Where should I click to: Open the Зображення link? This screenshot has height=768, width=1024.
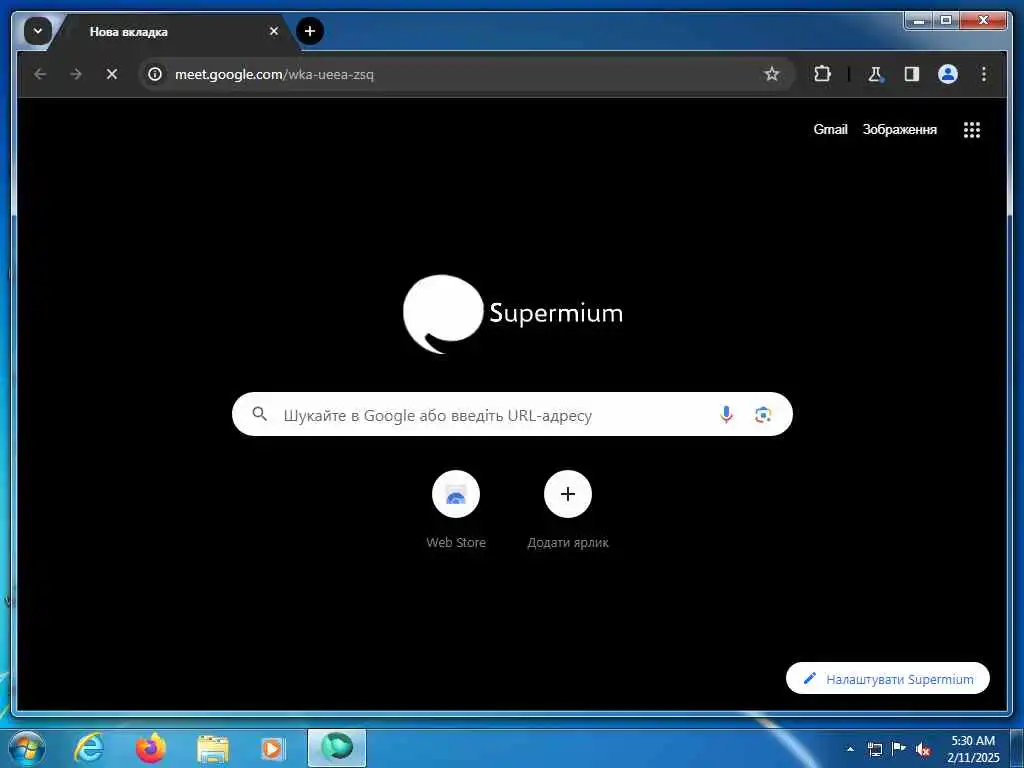(899, 129)
